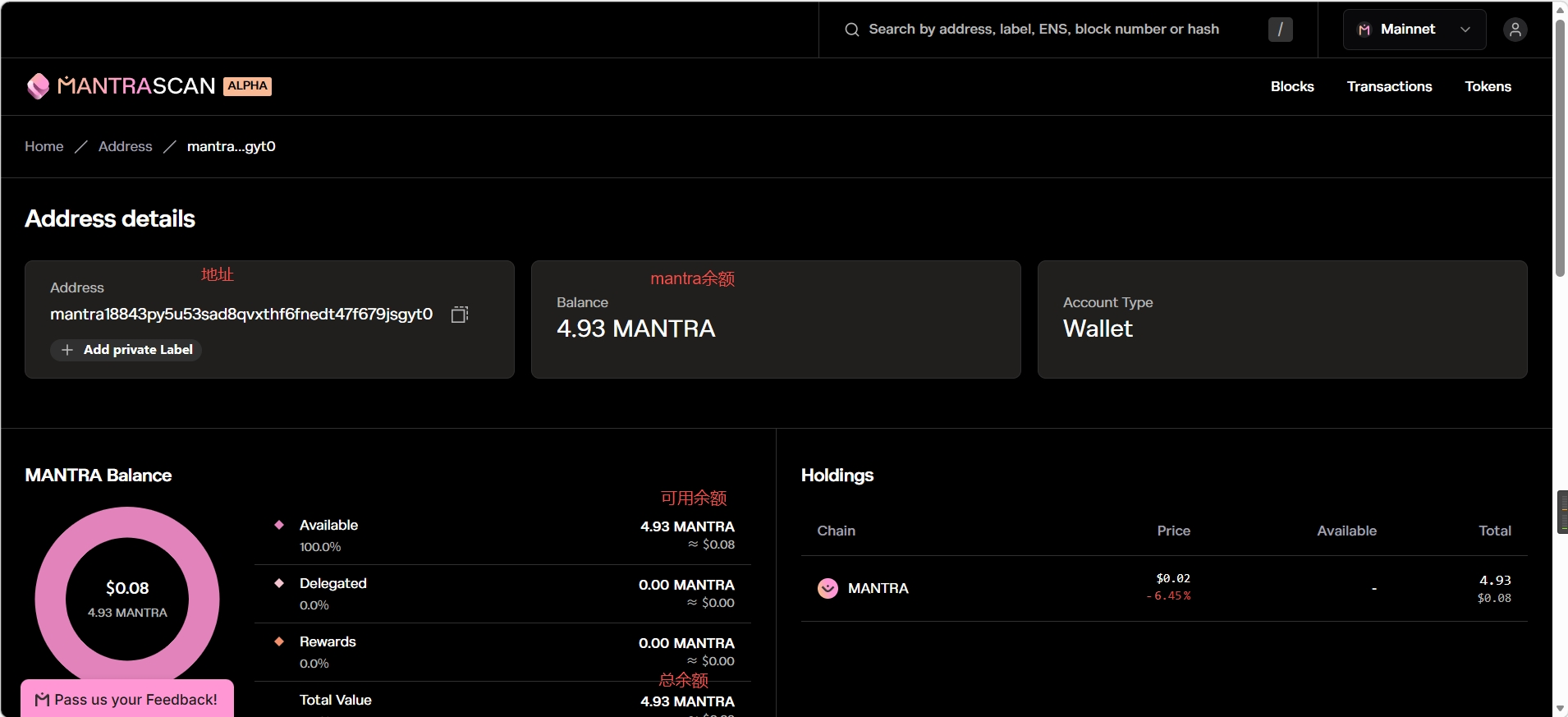Click the full wallet address text
1568x717 pixels.
click(x=241, y=315)
